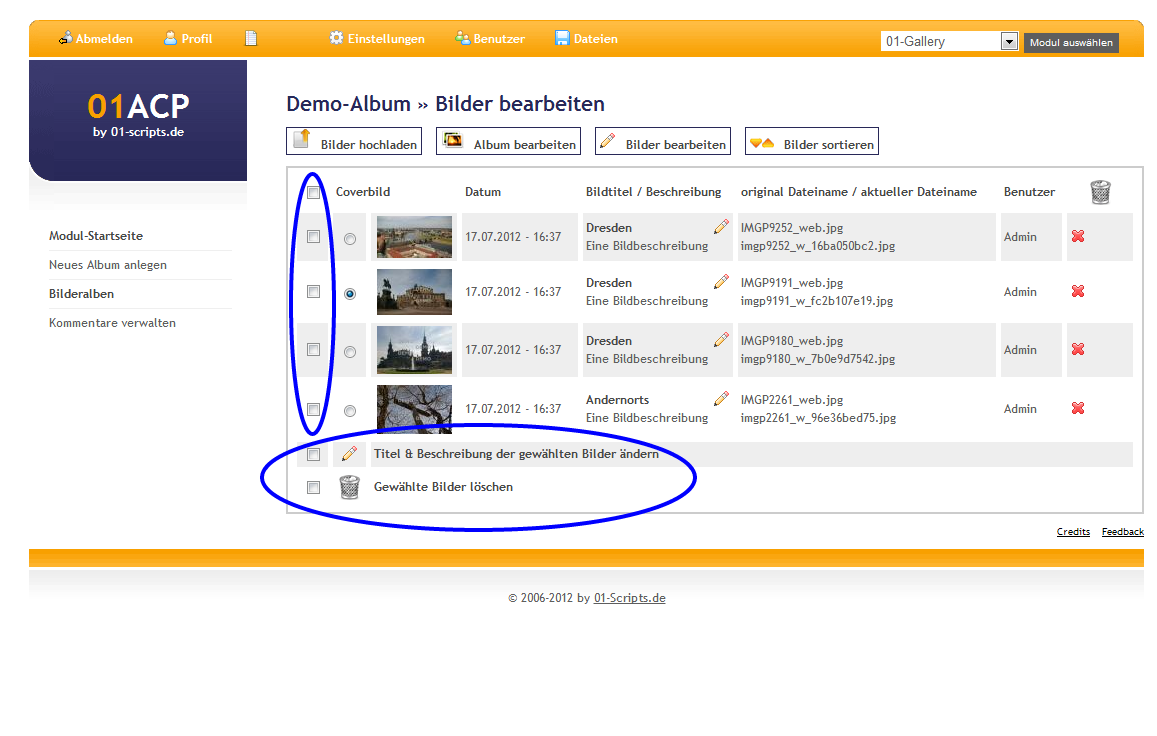1157x736 pixels.
Task: Open thumbnail of IMGP9252_web.jpg
Action: click(x=414, y=236)
